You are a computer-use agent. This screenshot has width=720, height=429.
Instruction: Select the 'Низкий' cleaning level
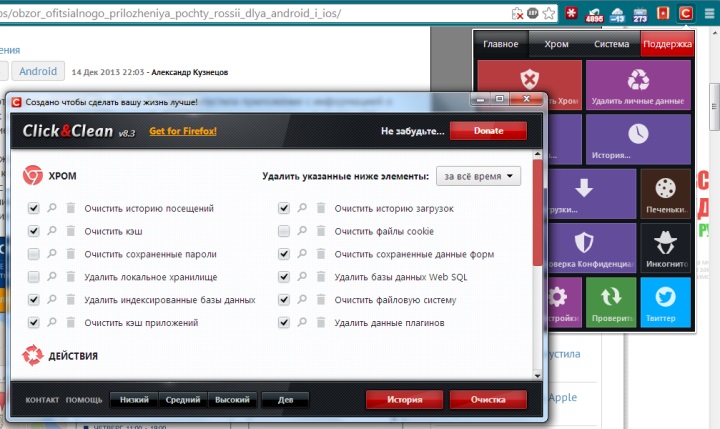pyautogui.click(x=134, y=400)
